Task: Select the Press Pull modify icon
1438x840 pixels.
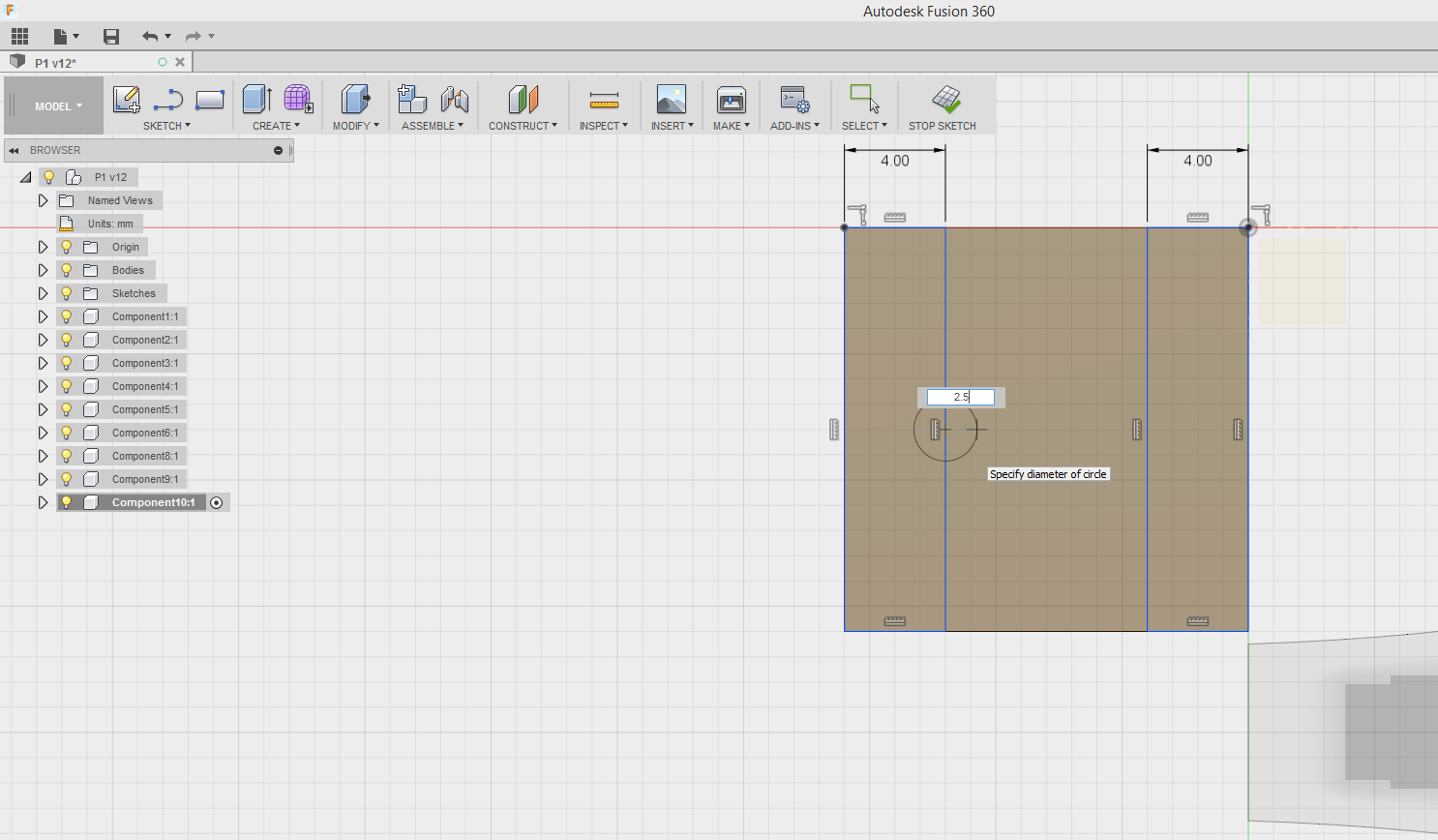Action: (355, 99)
